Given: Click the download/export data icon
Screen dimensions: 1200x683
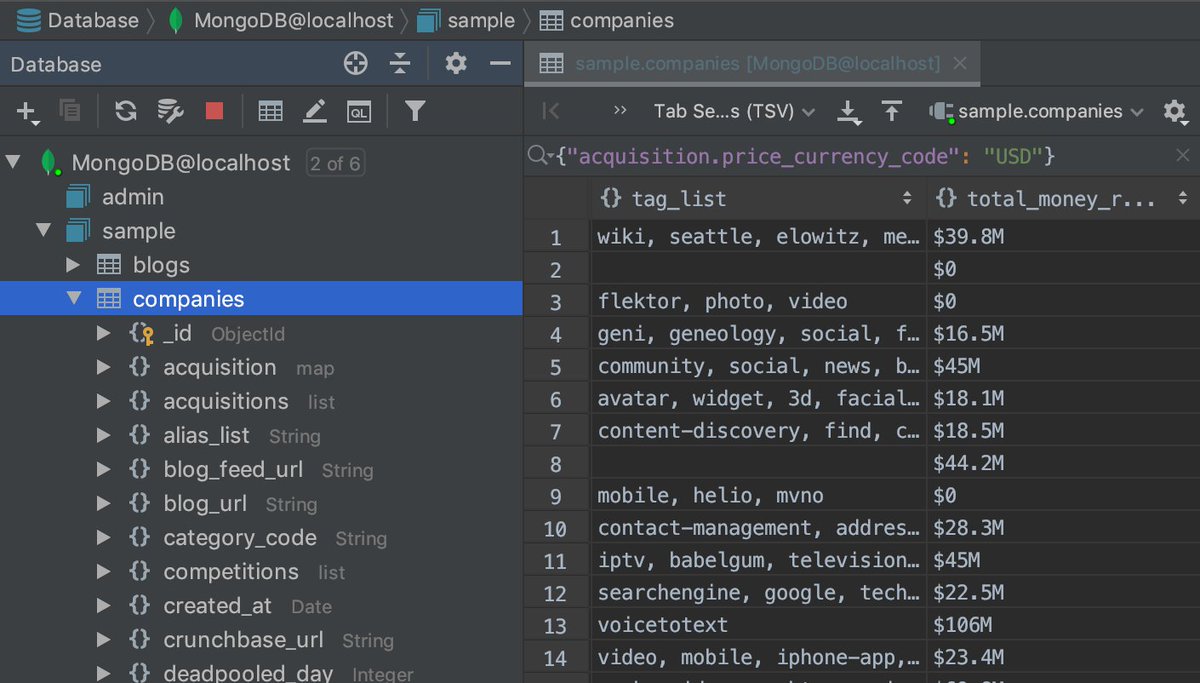Looking at the screenshot, I should coord(849,112).
